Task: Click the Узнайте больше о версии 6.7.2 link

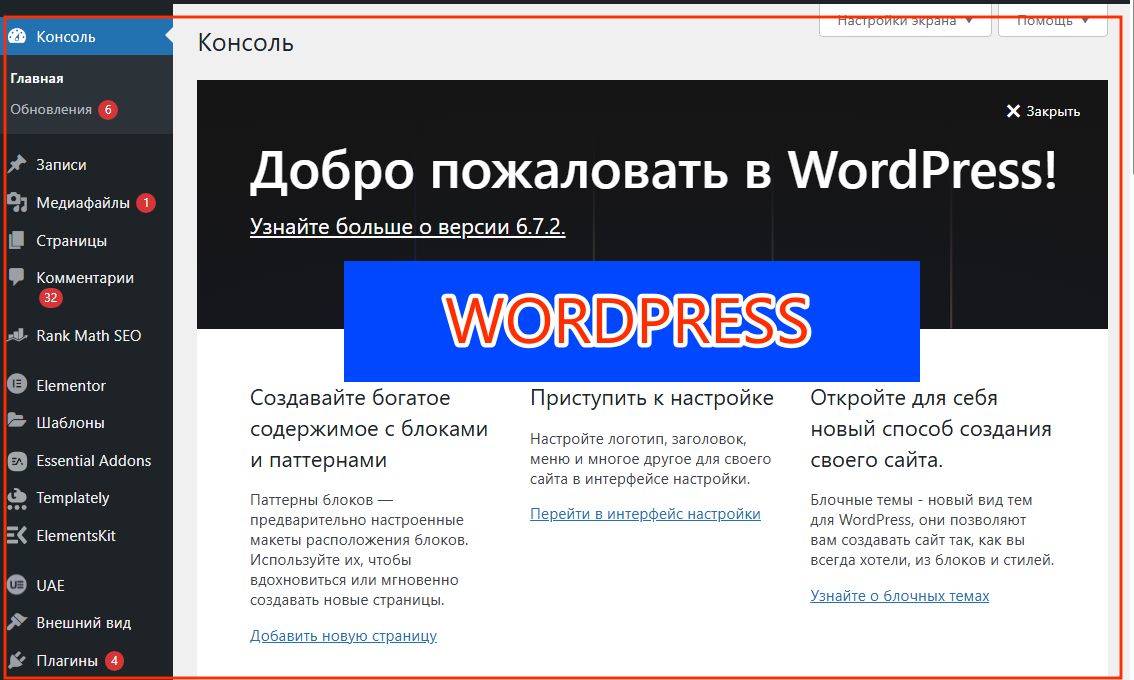Action: (406, 226)
